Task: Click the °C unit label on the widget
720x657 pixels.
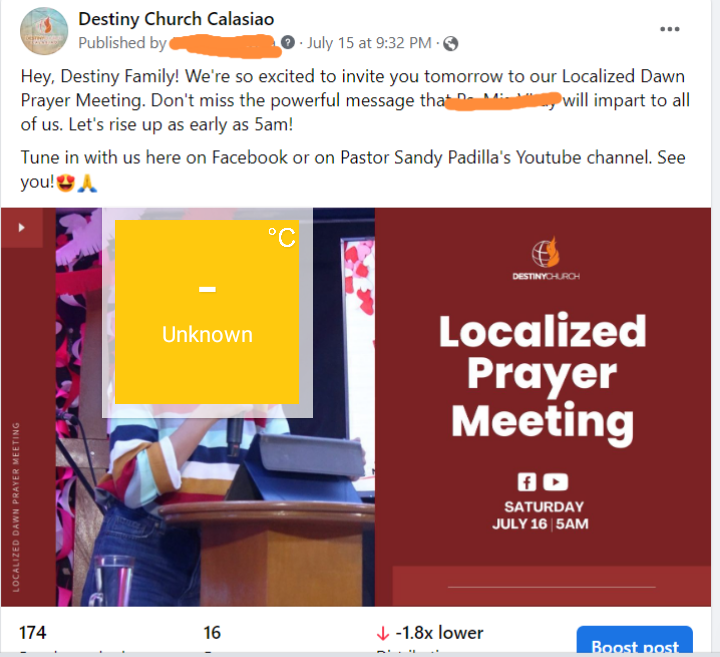Action: click(x=282, y=237)
